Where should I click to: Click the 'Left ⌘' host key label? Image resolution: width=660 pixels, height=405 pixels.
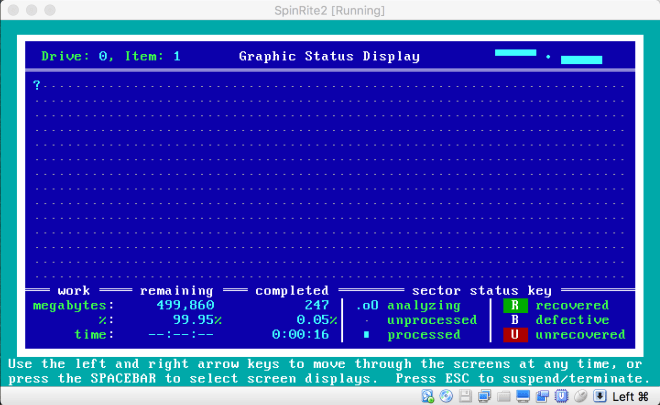click(631, 396)
